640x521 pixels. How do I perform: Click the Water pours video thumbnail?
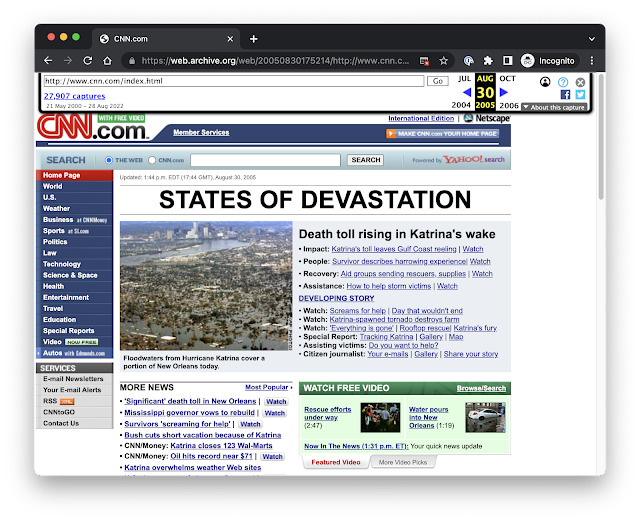(x=485, y=417)
